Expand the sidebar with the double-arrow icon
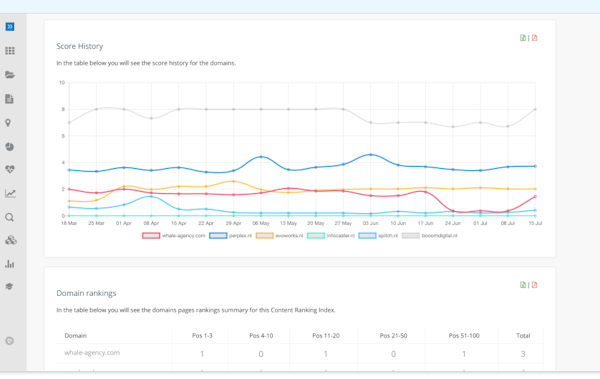Image resolution: width=600 pixels, height=379 pixels. tap(10, 26)
